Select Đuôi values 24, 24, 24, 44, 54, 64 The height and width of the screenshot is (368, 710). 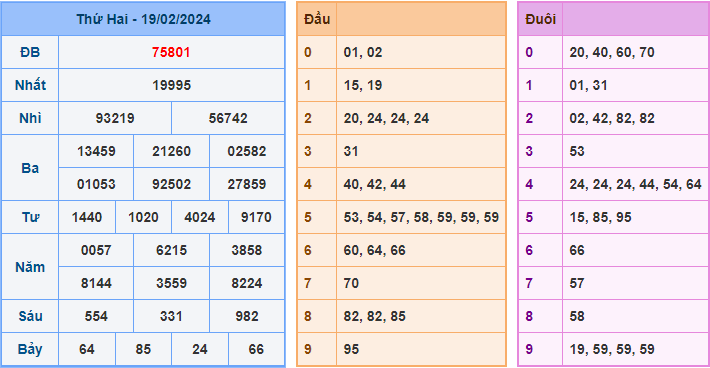click(635, 184)
